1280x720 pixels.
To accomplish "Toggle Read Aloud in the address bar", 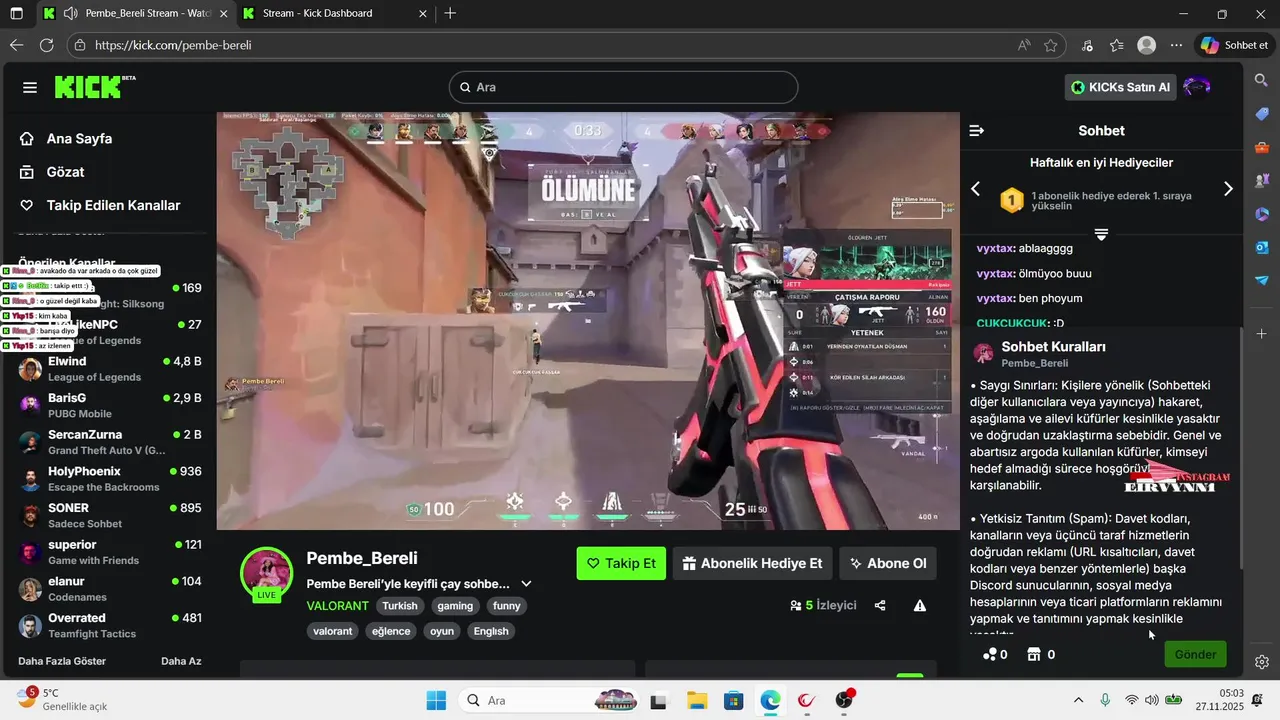I will click(x=1024, y=45).
